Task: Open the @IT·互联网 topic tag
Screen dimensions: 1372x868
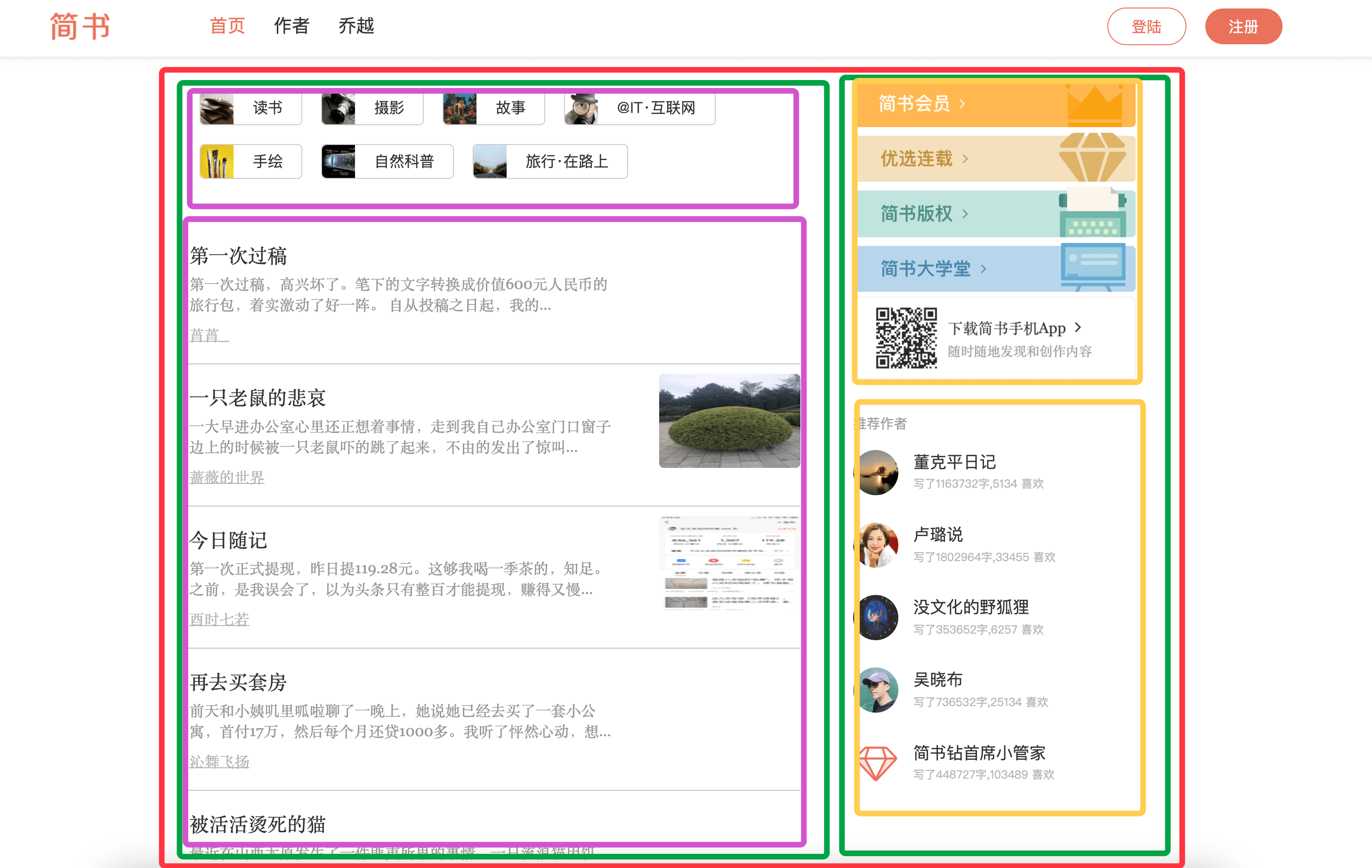Action: click(639, 108)
